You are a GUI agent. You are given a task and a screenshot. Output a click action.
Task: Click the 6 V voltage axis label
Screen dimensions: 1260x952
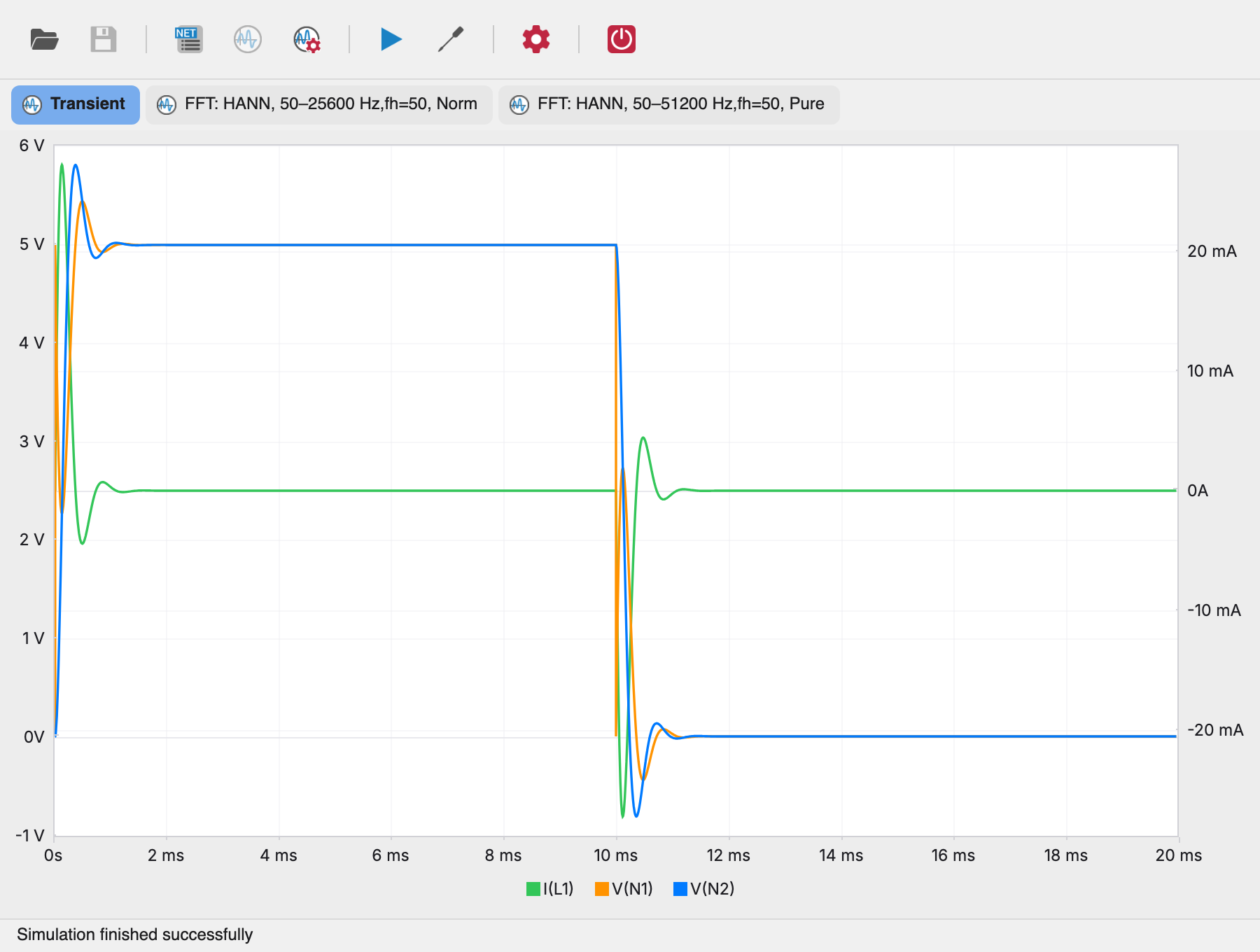(32, 146)
